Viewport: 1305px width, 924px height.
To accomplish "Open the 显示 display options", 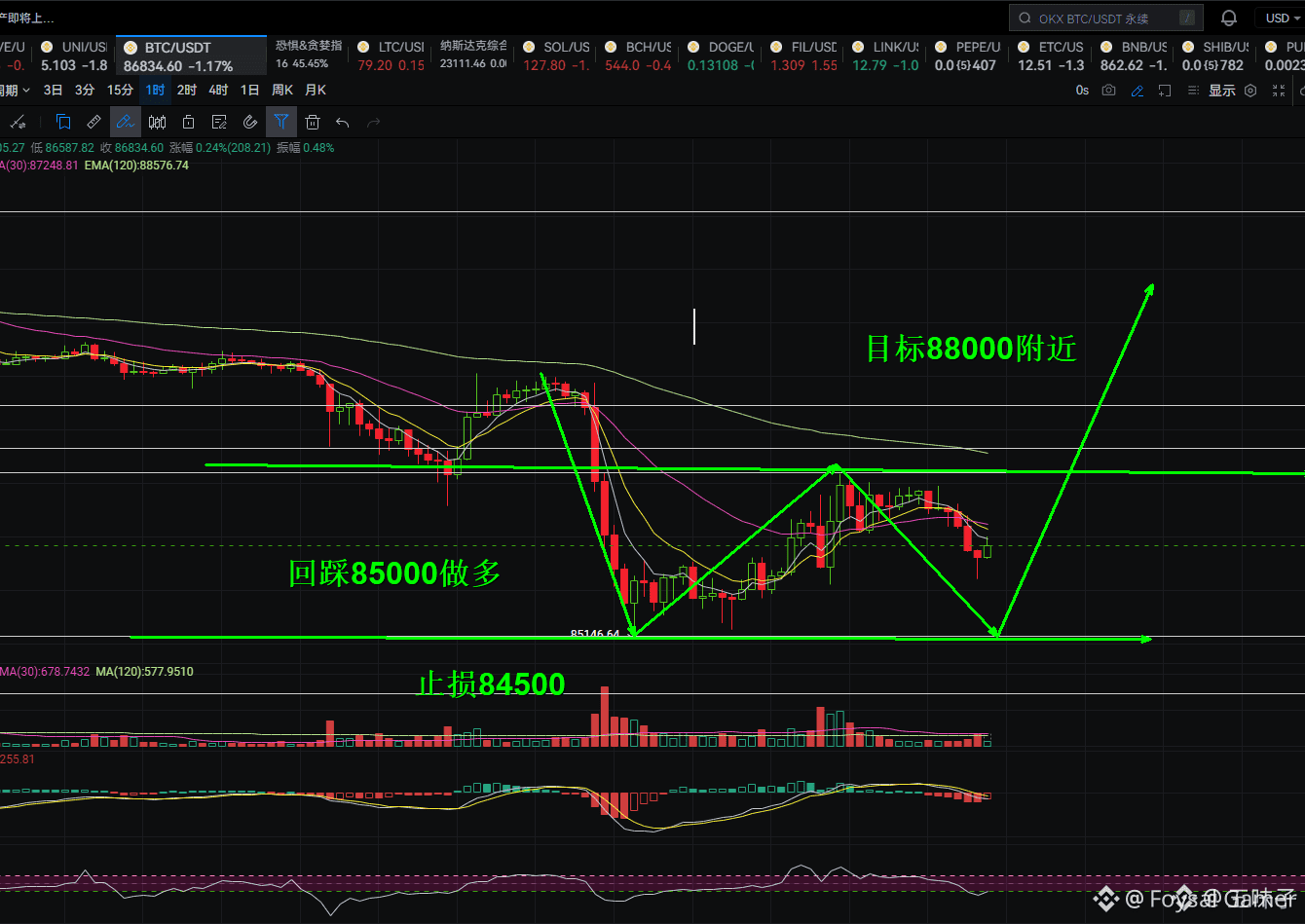I will pyautogui.click(x=1222, y=91).
